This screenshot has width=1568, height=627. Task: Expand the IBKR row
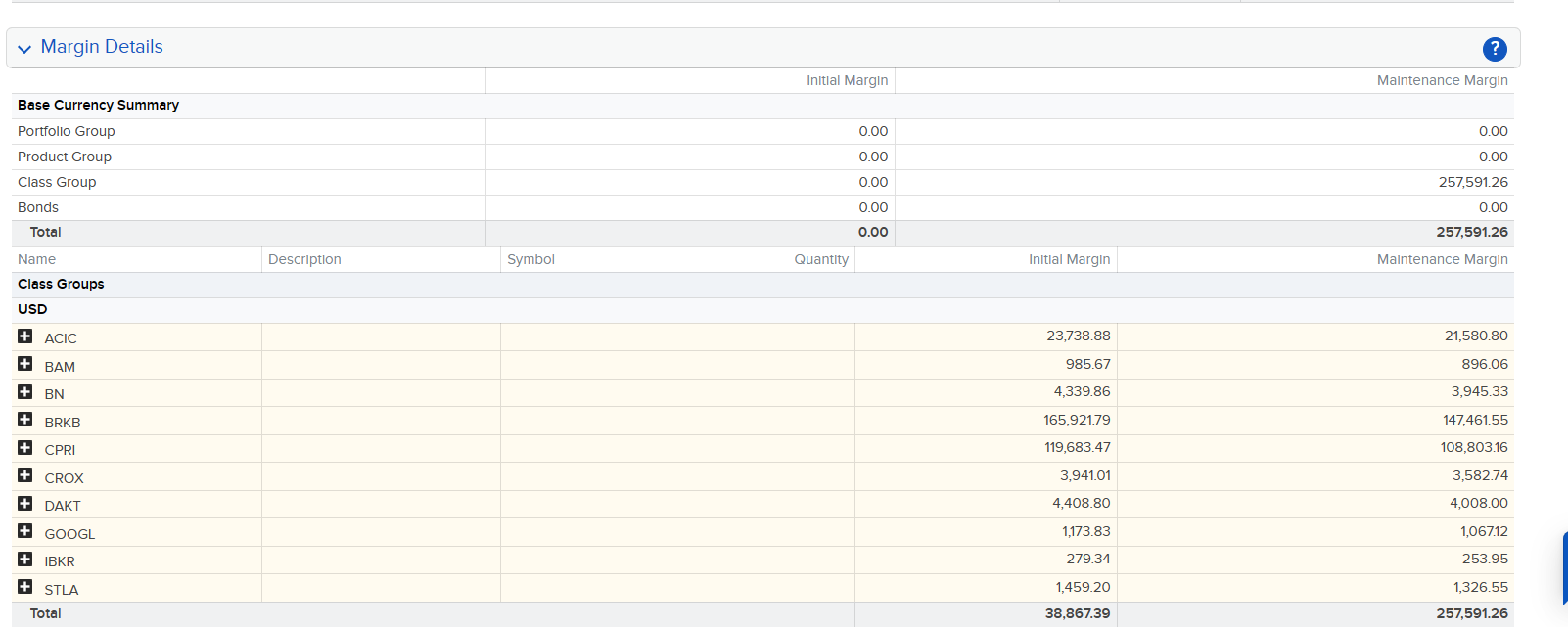(25, 560)
